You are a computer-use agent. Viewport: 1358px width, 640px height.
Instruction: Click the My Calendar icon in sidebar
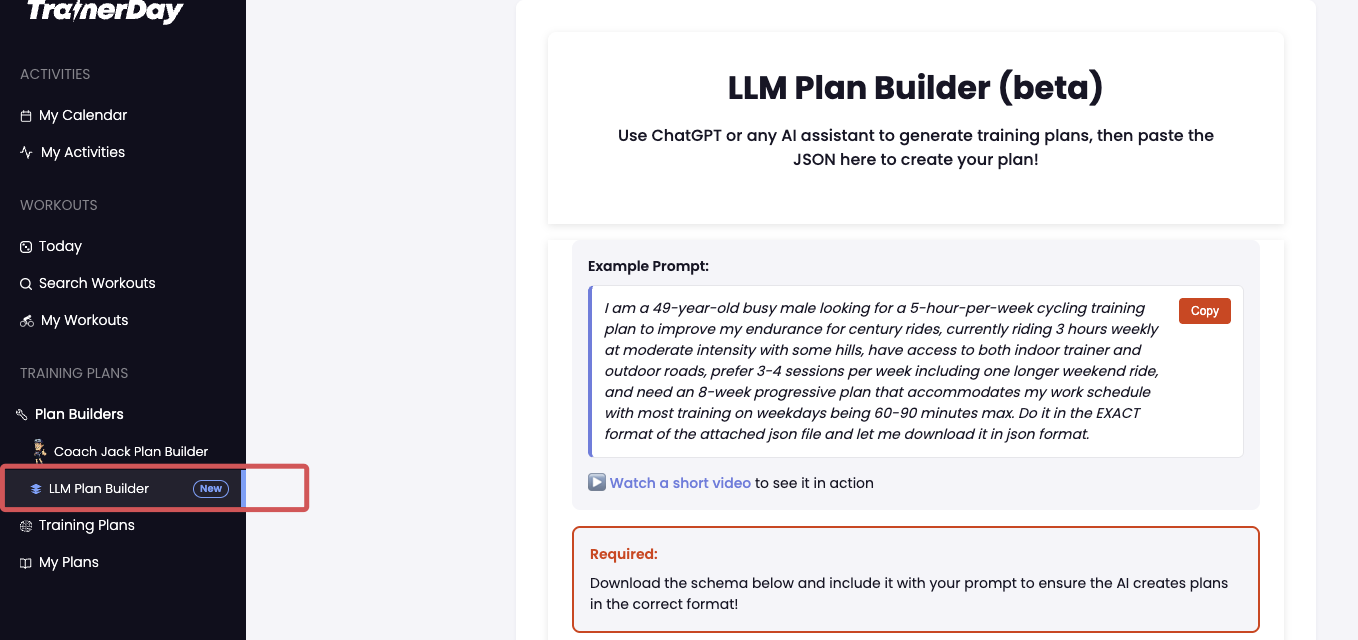tap(26, 116)
